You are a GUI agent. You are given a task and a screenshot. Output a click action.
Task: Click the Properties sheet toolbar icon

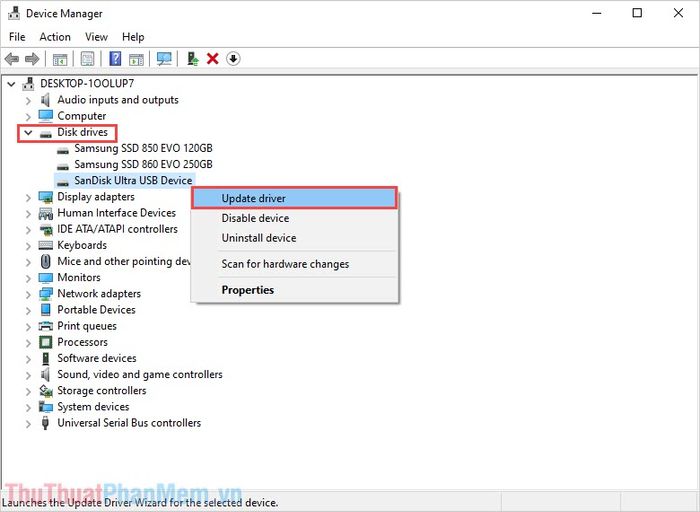pyautogui.click(x=88, y=59)
